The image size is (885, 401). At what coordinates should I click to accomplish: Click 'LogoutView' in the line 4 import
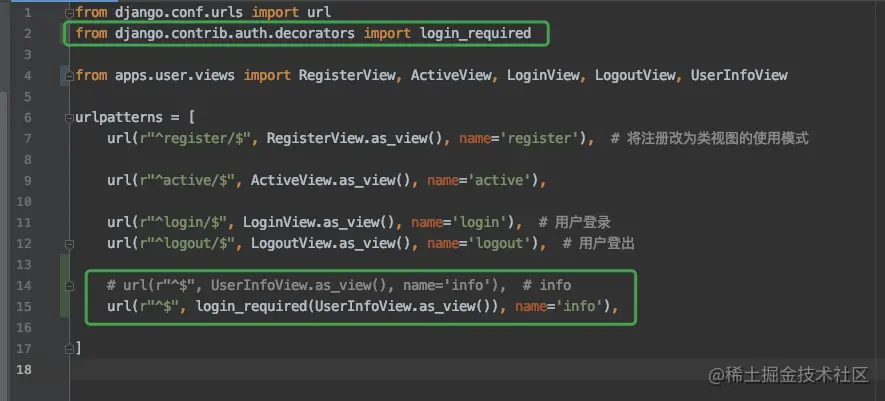[x=634, y=75]
